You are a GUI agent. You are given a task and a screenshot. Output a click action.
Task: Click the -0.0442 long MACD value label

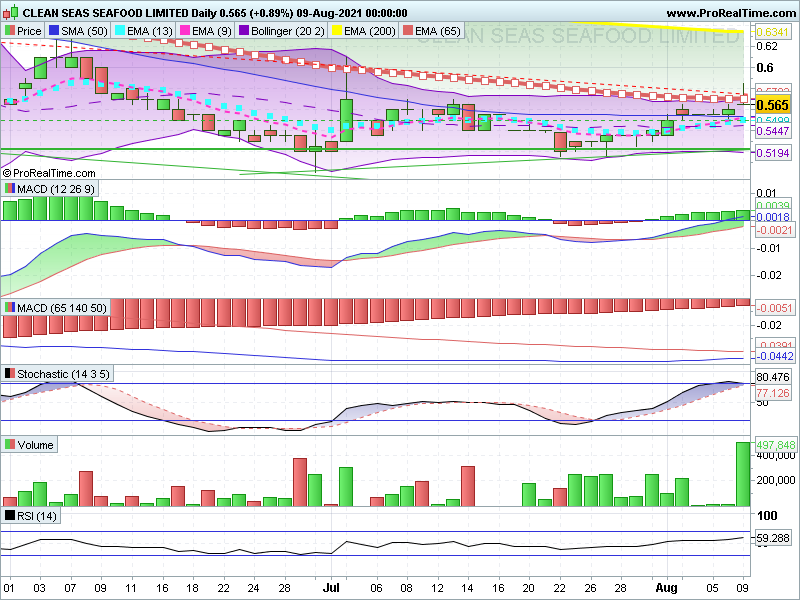(773, 356)
